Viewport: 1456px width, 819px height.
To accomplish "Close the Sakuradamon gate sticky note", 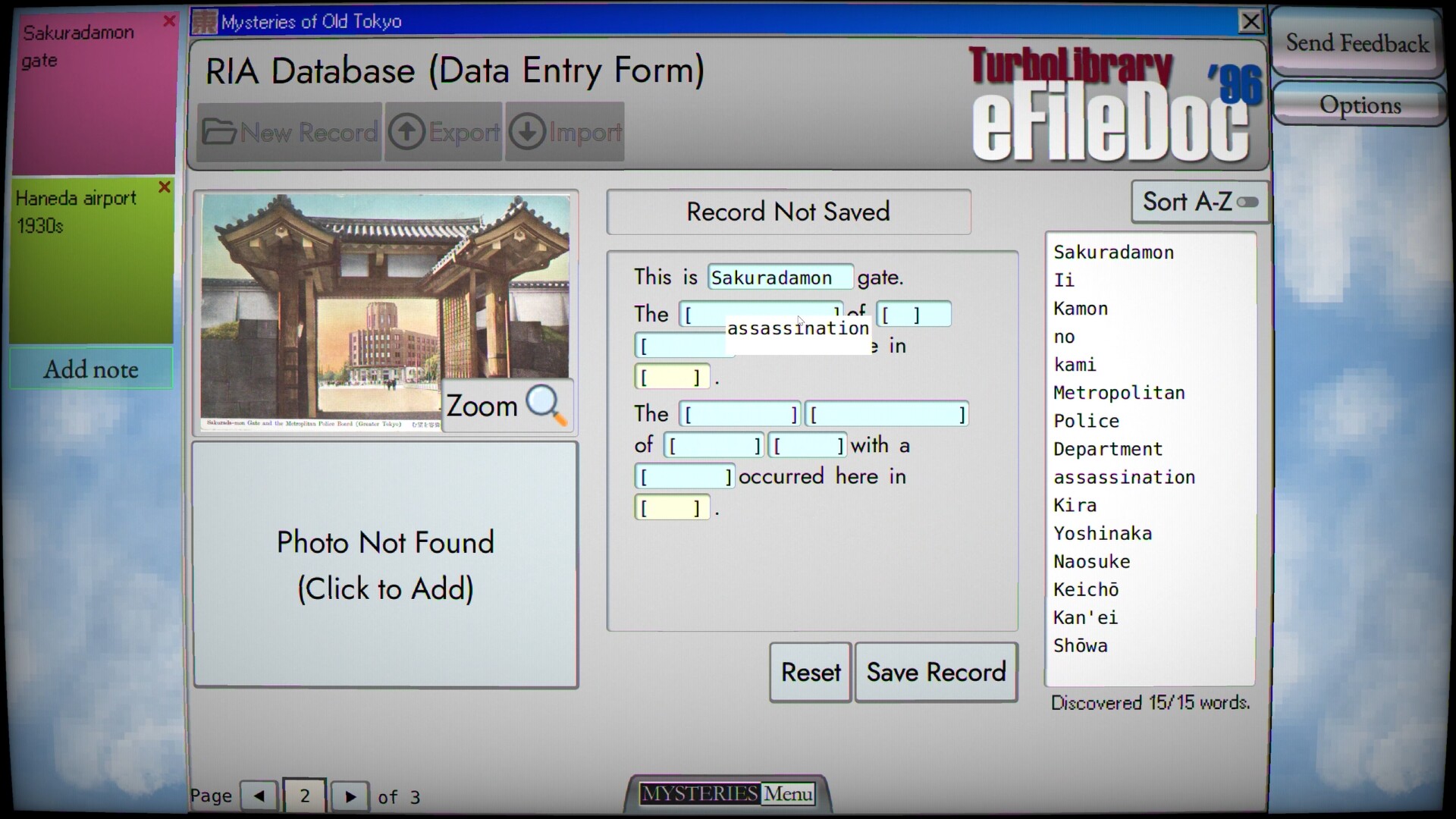I will click(169, 21).
